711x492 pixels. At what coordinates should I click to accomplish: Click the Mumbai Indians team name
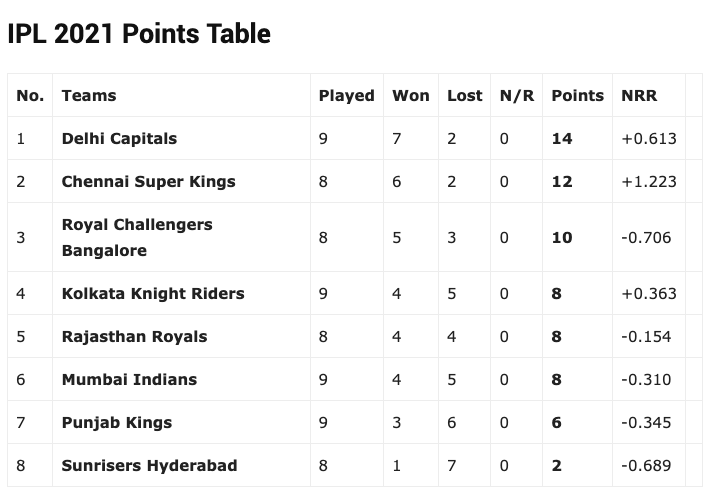pos(129,379)
